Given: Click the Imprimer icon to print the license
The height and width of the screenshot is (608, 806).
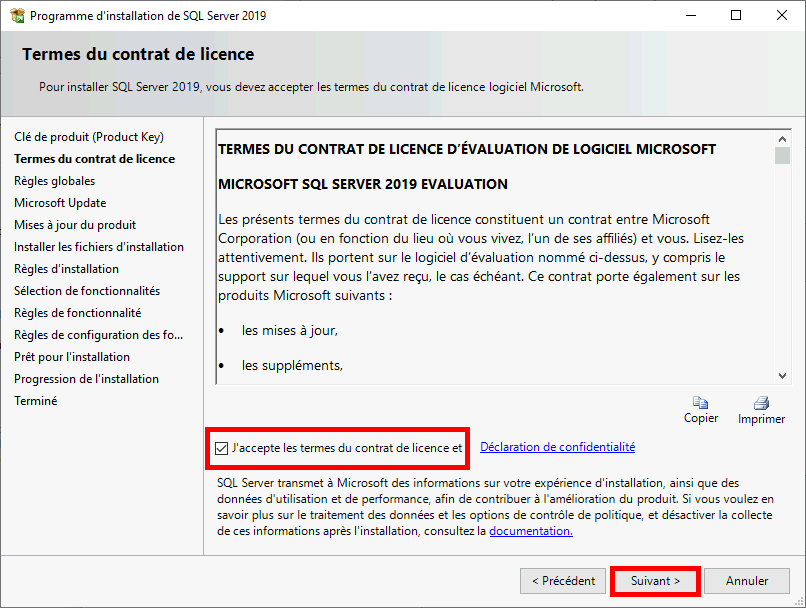Looking at the screenshot, I should [761, 403].
